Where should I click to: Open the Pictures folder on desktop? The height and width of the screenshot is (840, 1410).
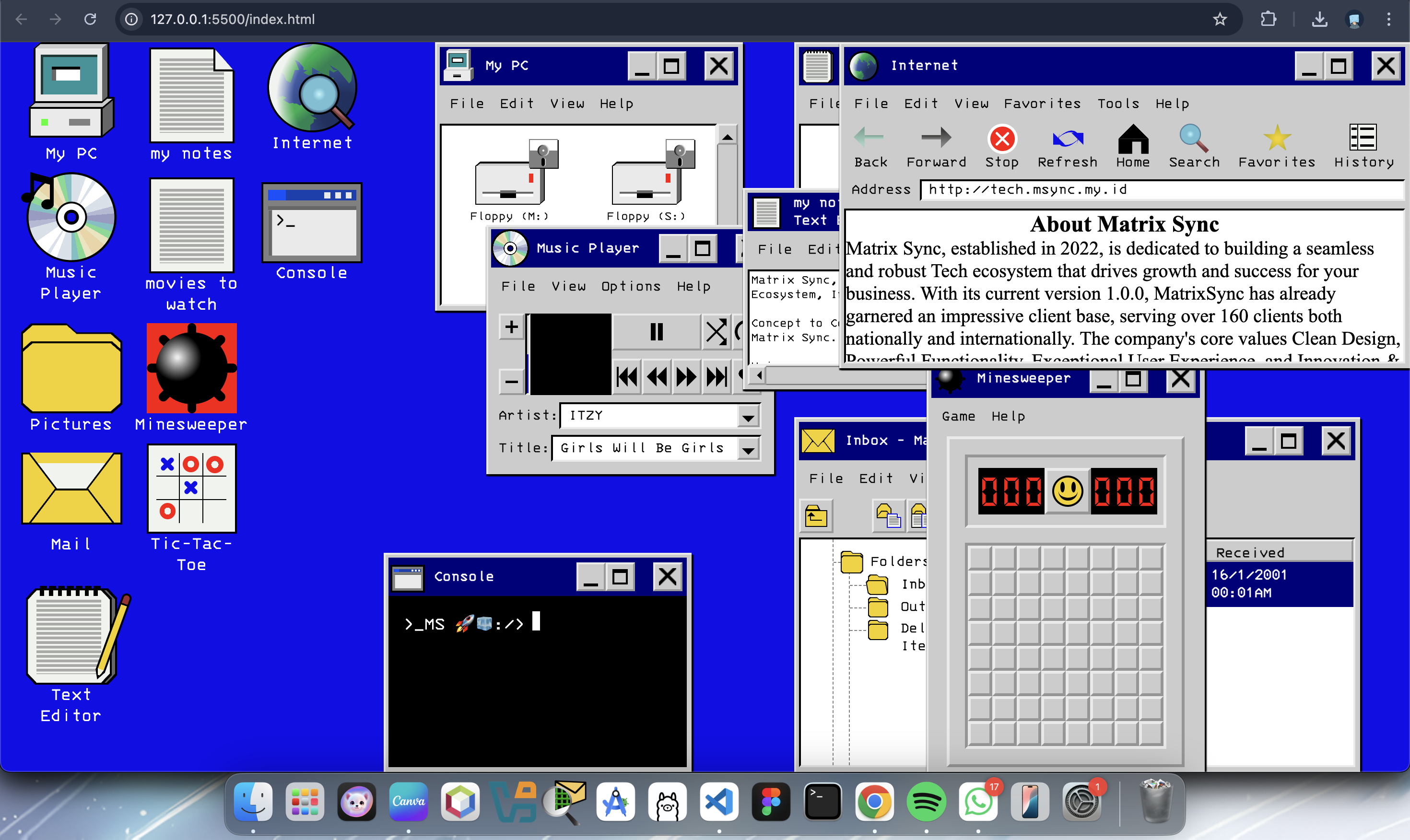coord(71,369)
